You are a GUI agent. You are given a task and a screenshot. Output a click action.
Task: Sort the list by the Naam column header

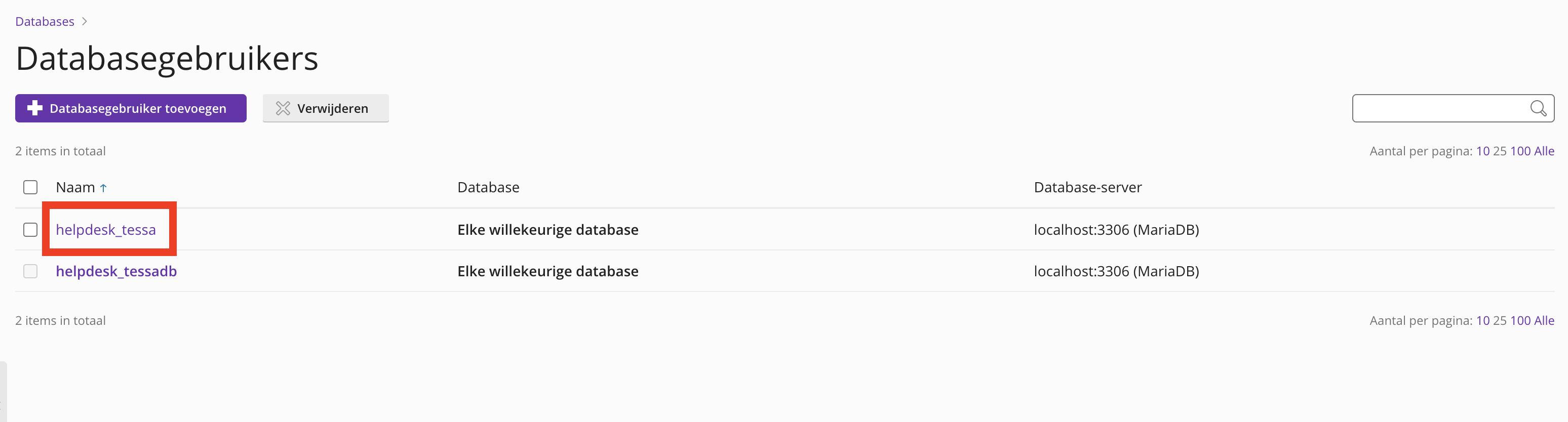pos(75,187)
